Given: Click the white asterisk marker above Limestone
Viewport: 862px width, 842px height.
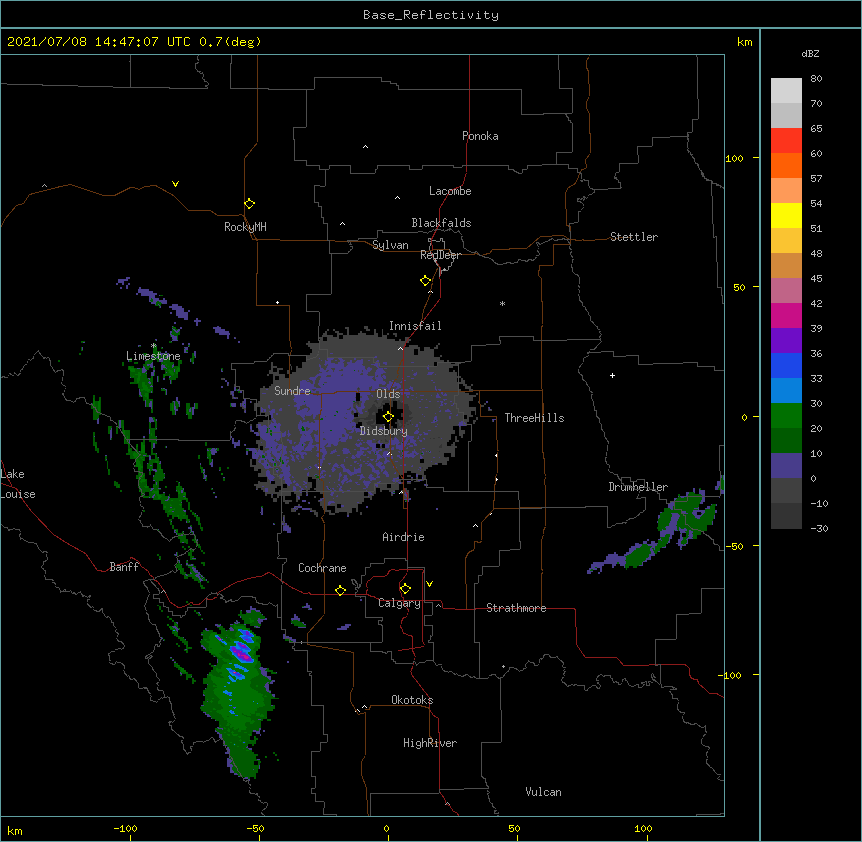Looking at the screenshot, I should pyautogui.click(x=154, y=346).
